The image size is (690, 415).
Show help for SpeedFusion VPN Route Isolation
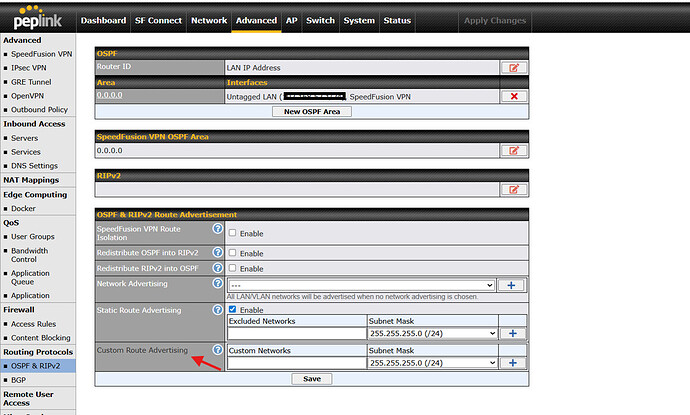coord(217,228)
